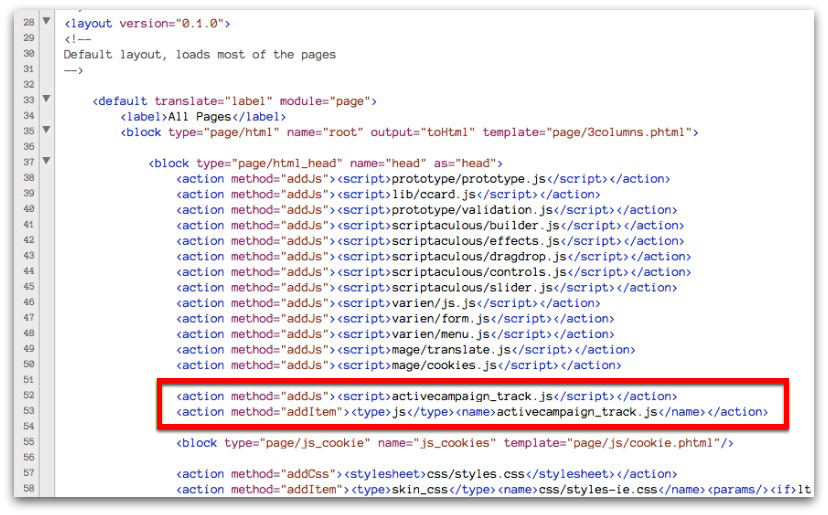This screenshot has width=828, height=515.
Task: Click activecampaign_track.js in the addItem line
Action: pos(577,412)
